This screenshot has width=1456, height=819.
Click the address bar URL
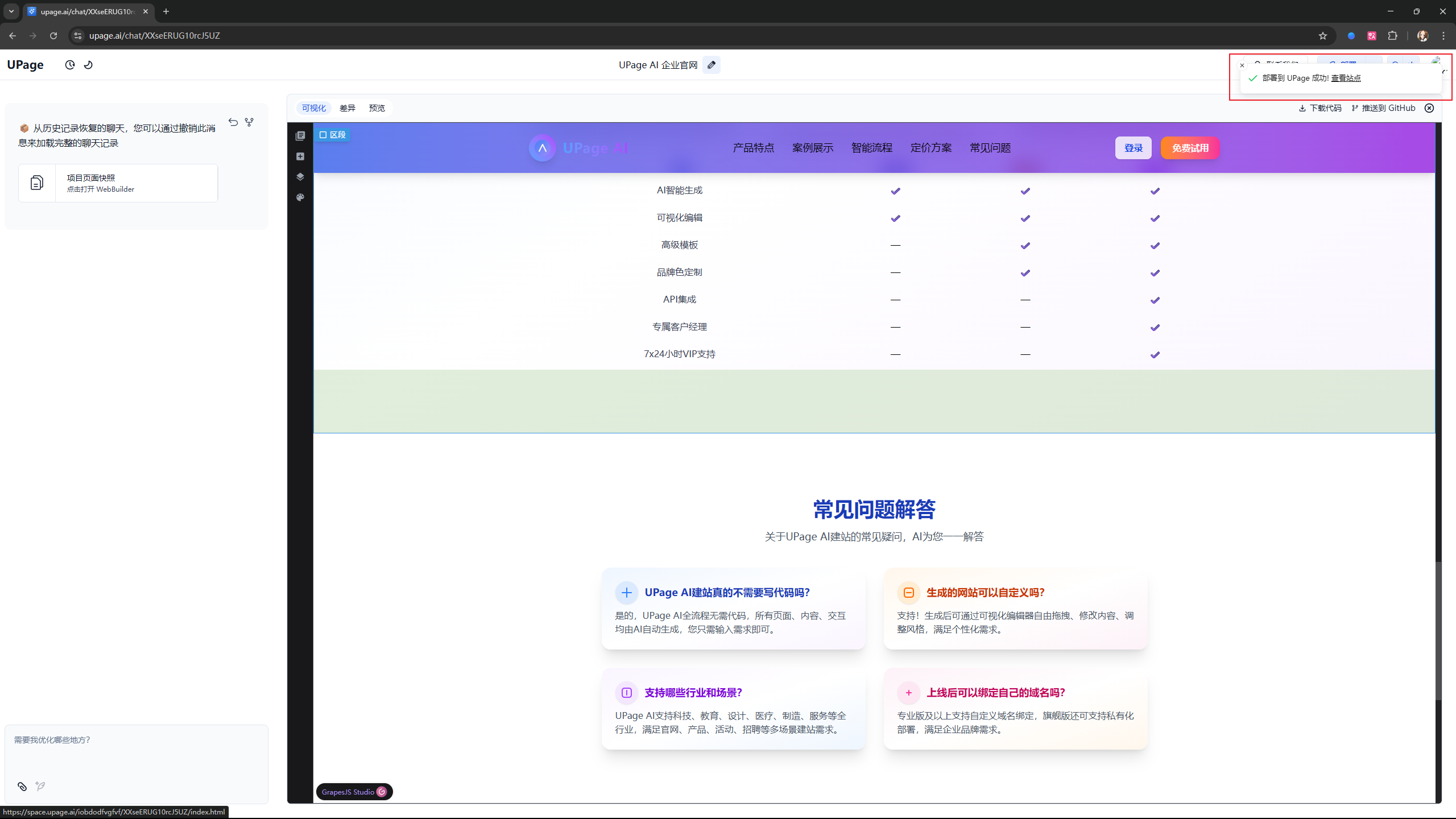coord(155,36)
